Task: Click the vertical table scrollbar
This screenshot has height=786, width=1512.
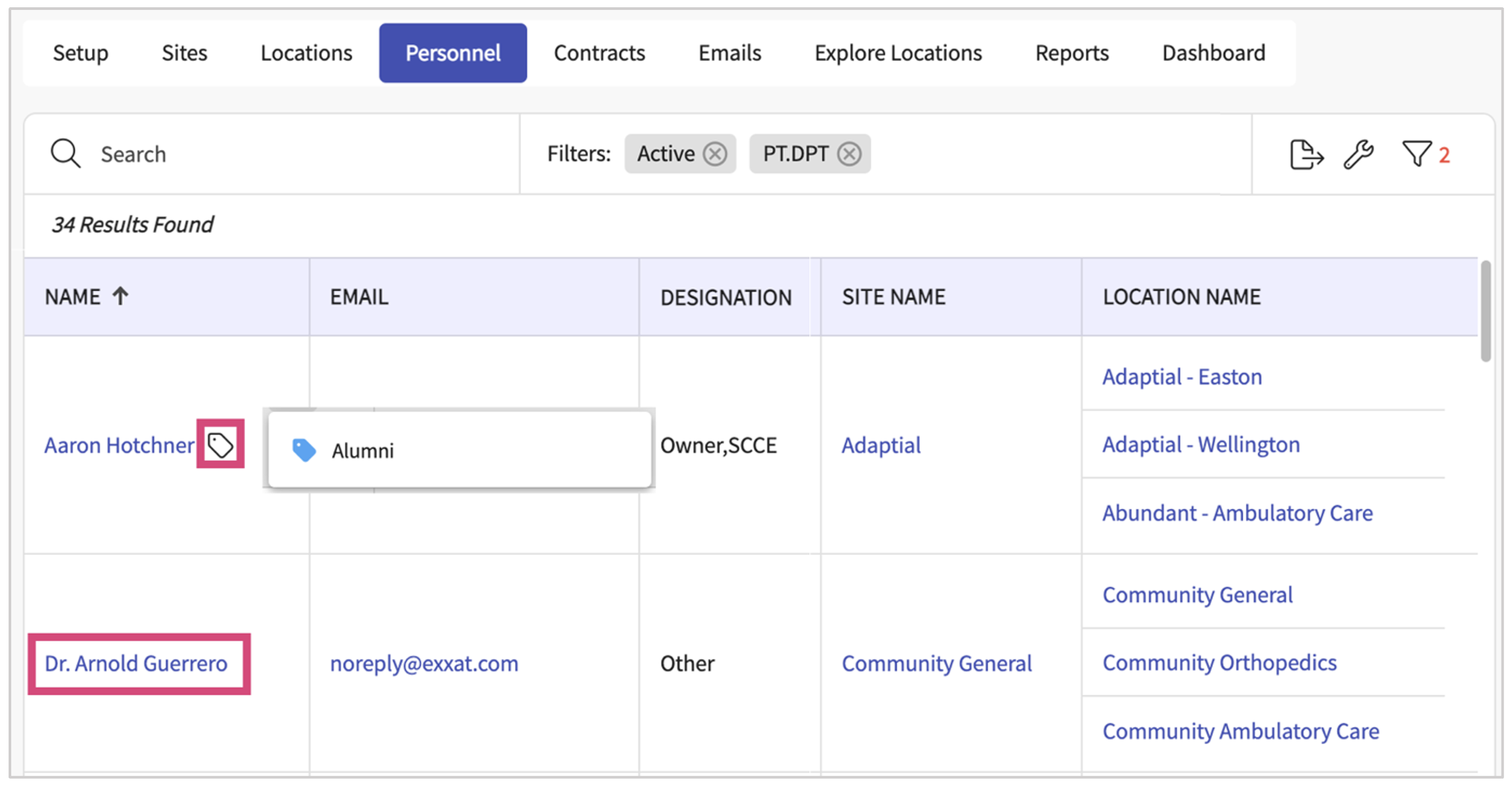Action: 1486,312
